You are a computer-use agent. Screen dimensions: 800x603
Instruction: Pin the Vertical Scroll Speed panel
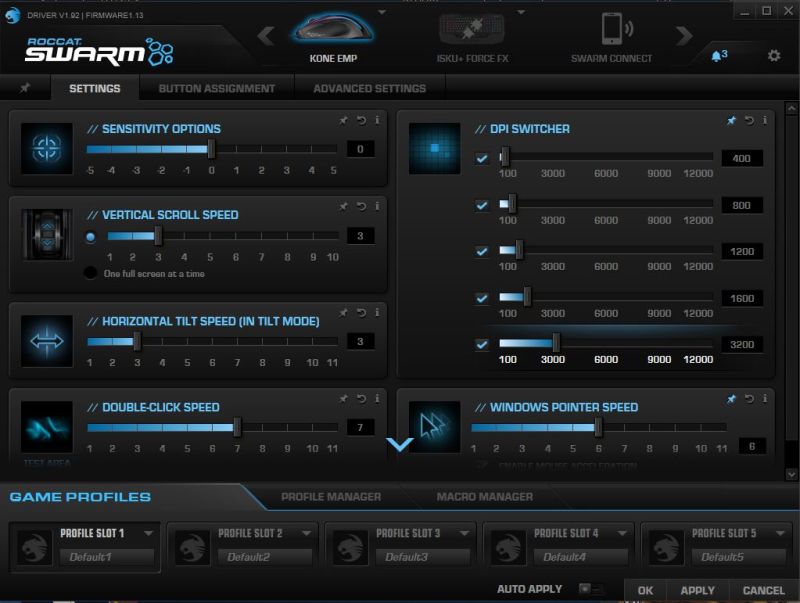[x=343, y=206]
